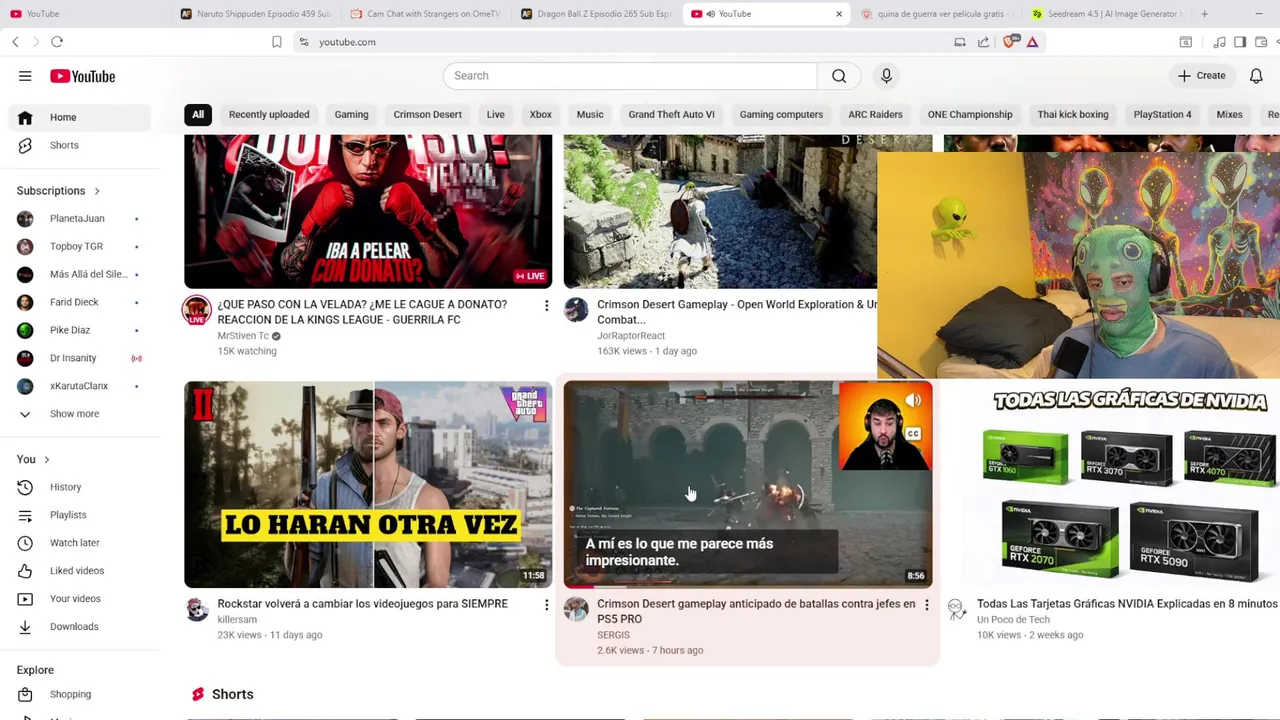Open options menu for SERGIS Crimson Desert video
Viewport: 1280px width, 720px height.
coord(926,605)
